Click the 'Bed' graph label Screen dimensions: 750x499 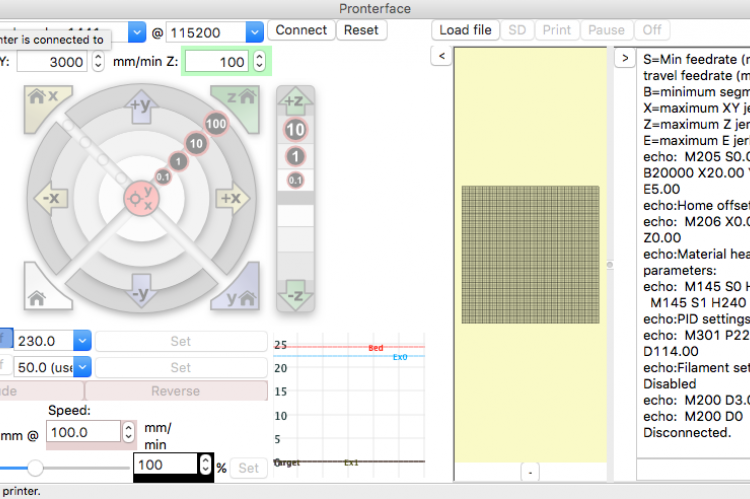pos(376,348)
